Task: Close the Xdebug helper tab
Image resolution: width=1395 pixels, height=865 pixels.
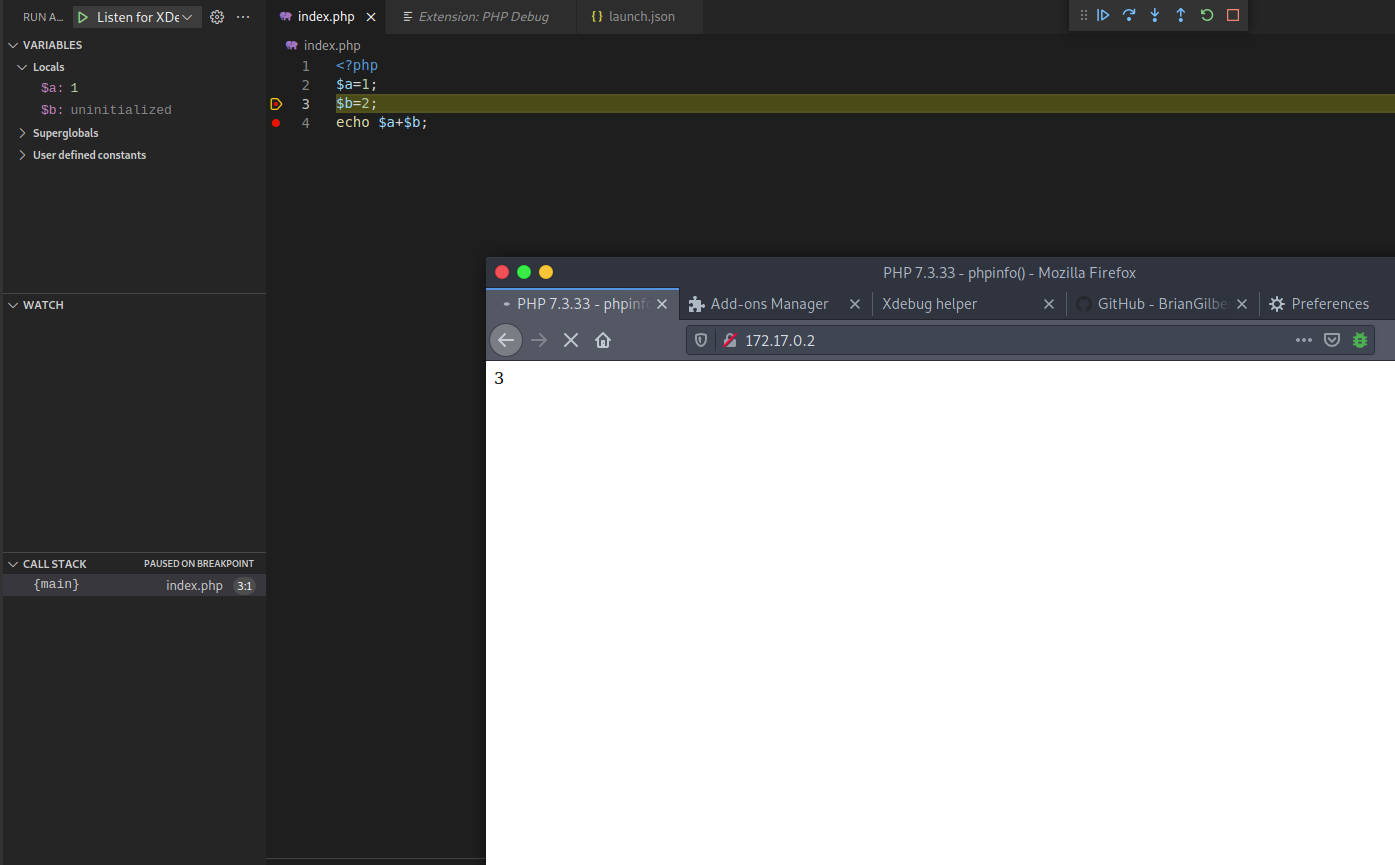Action: coord(1049,304)
